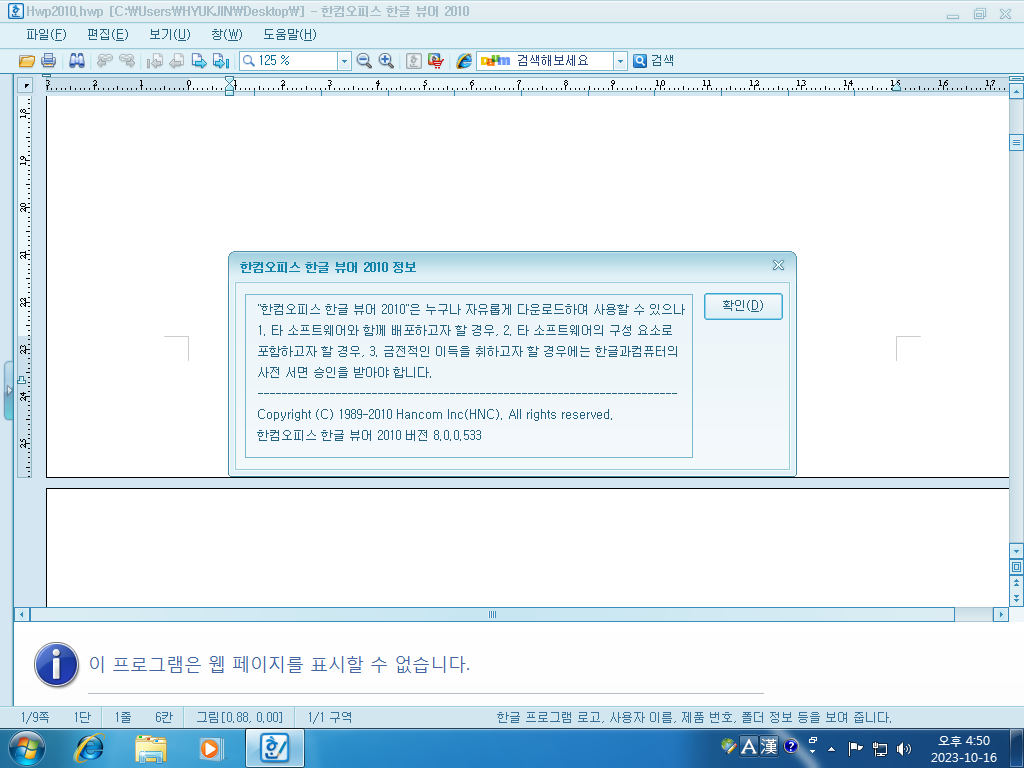This screenshot has height=768, width=1024.
Task: Click the 1줄 line indicator
Action: click(123, 717)
